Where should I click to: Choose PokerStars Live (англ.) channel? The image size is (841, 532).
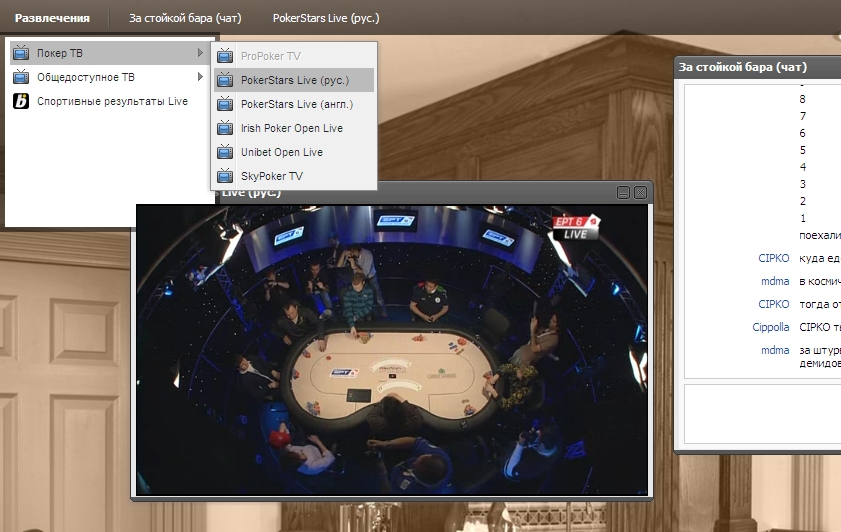coord(294,104)
